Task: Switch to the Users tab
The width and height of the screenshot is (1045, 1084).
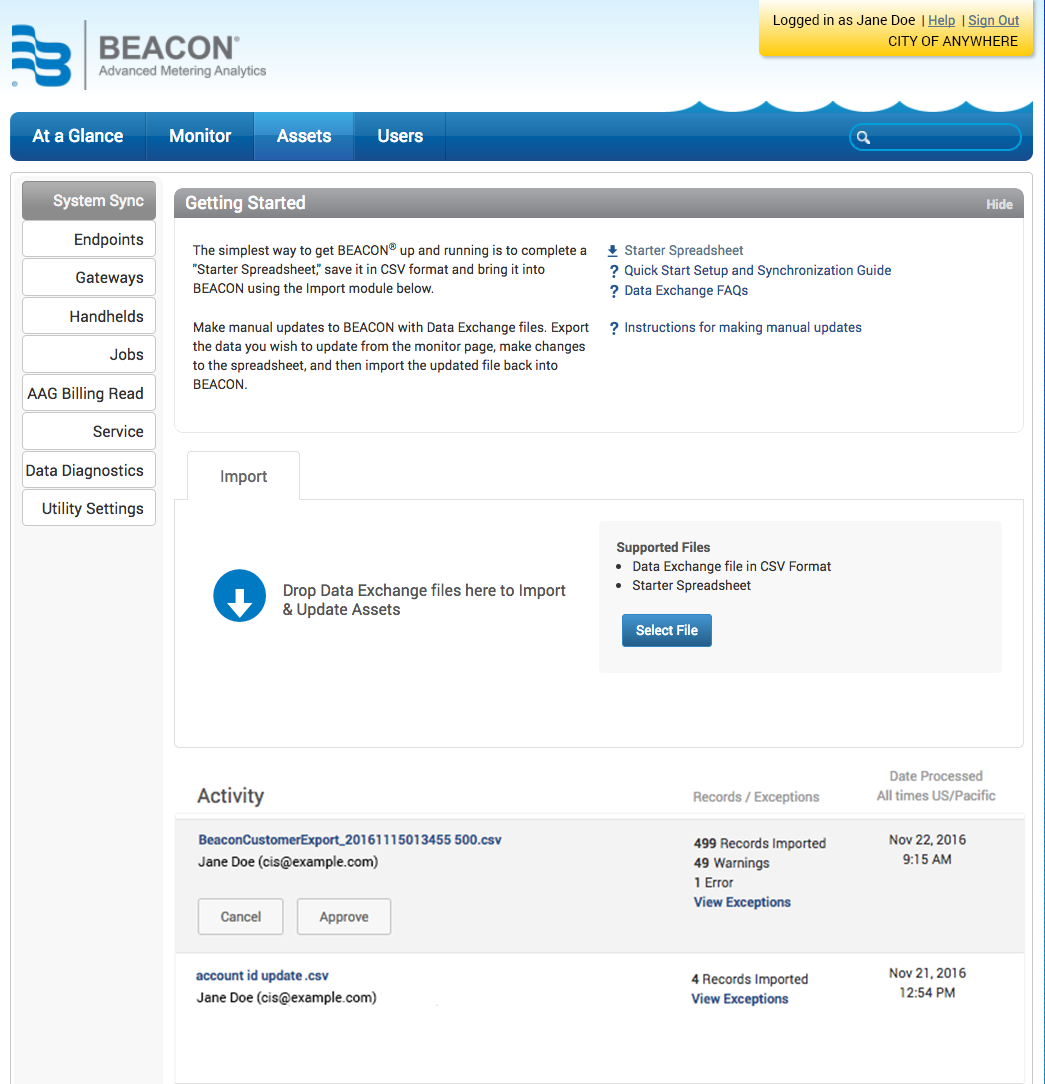Action: coord(400,136)
